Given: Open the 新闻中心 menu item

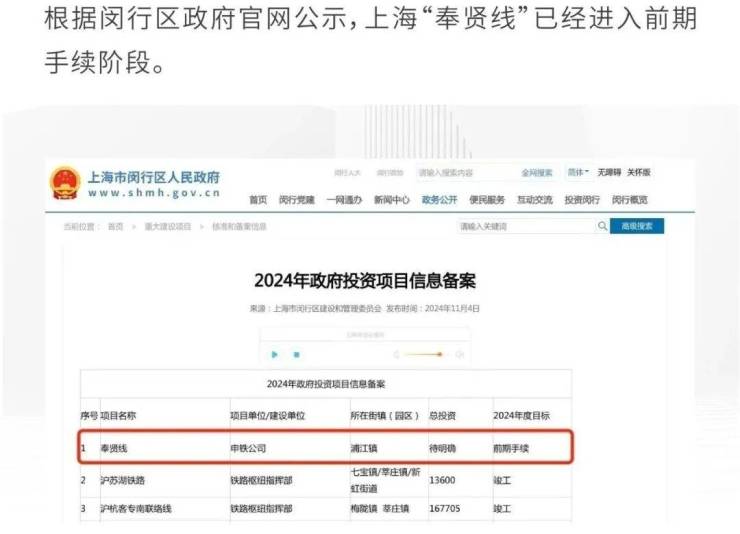Looking at the screenshot, I should pyautogui.click(x=392, y=200).
